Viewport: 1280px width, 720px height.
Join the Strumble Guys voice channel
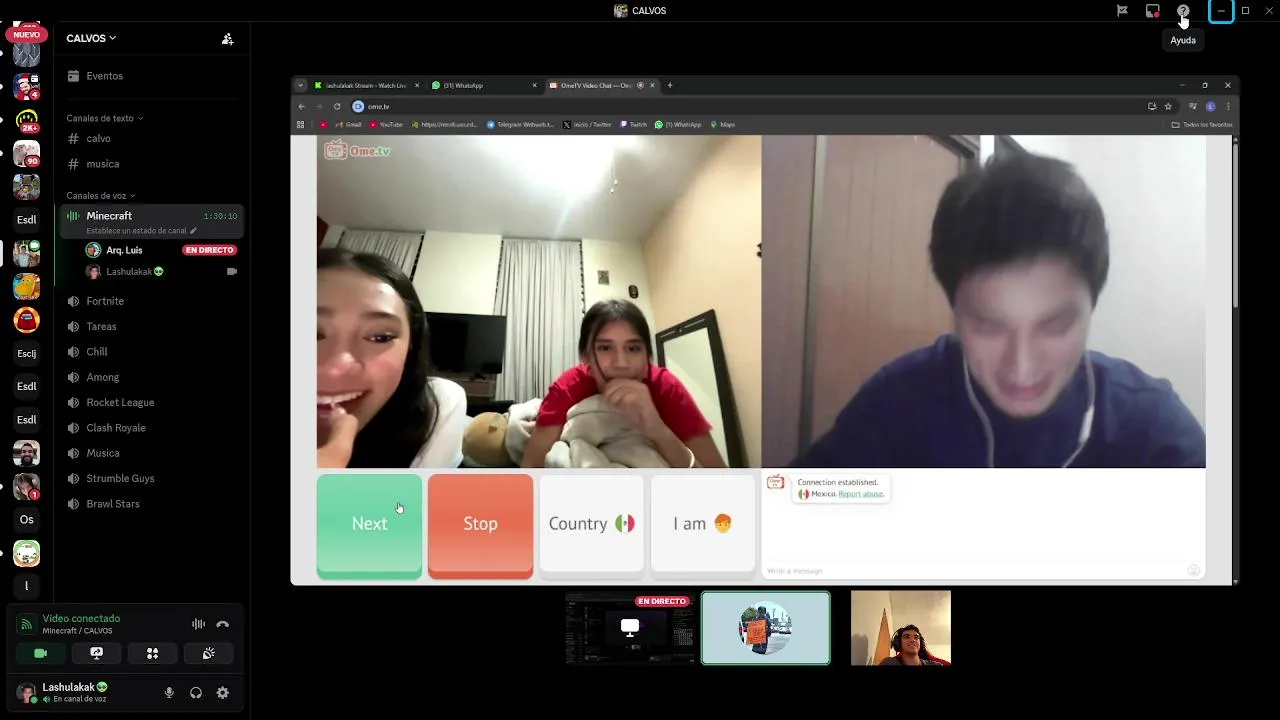[x=150, y=479]
